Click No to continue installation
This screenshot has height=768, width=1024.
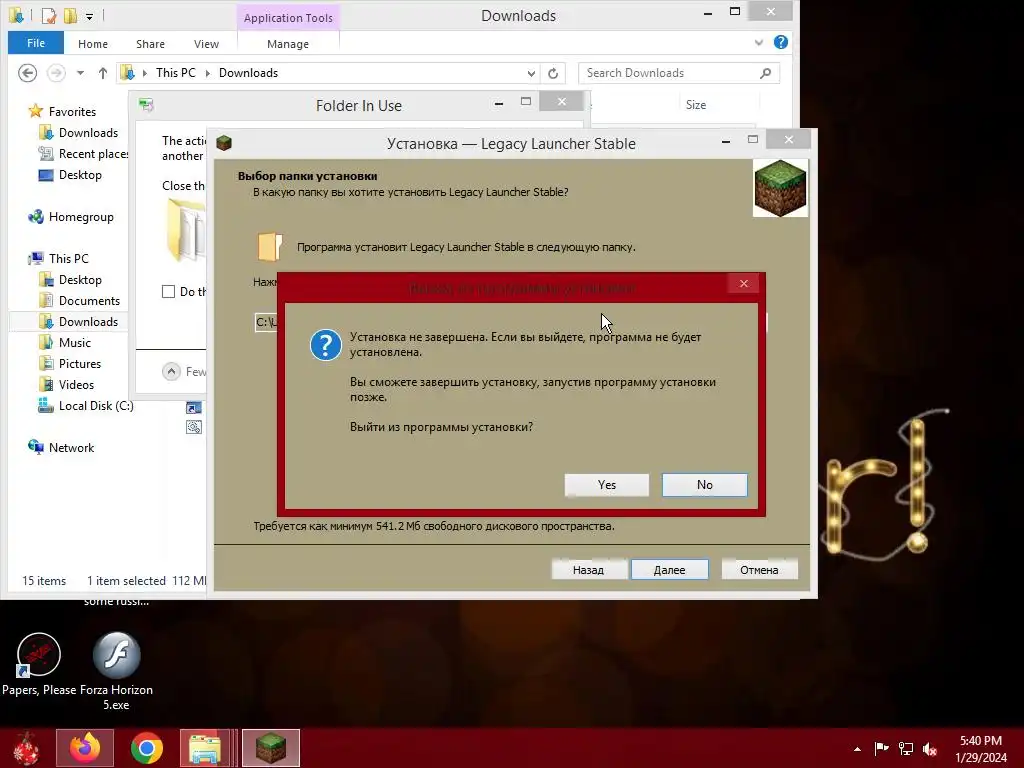click(705, 485)
